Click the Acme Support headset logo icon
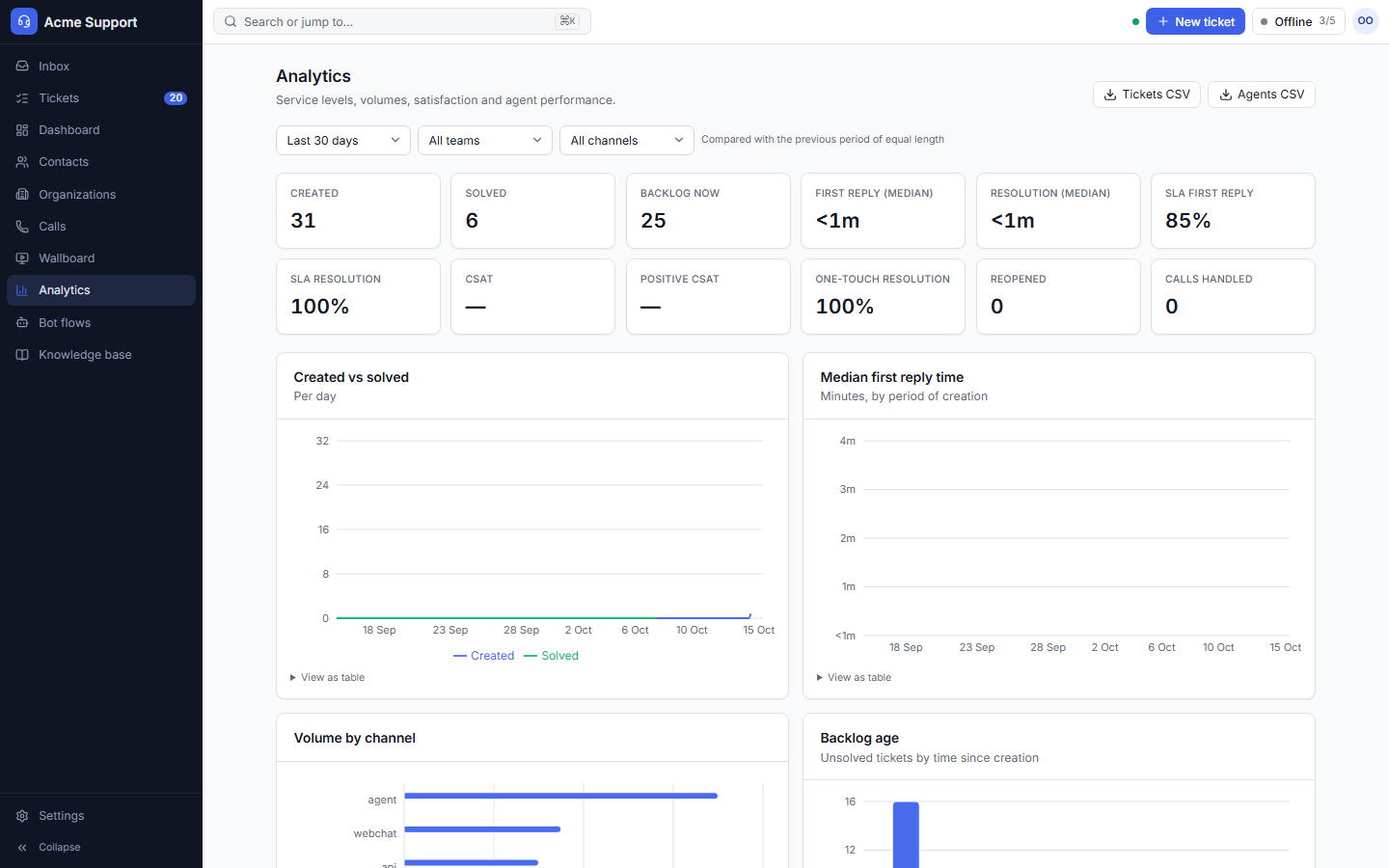Viewport: 1389px width, 868px height. [24, 21]
